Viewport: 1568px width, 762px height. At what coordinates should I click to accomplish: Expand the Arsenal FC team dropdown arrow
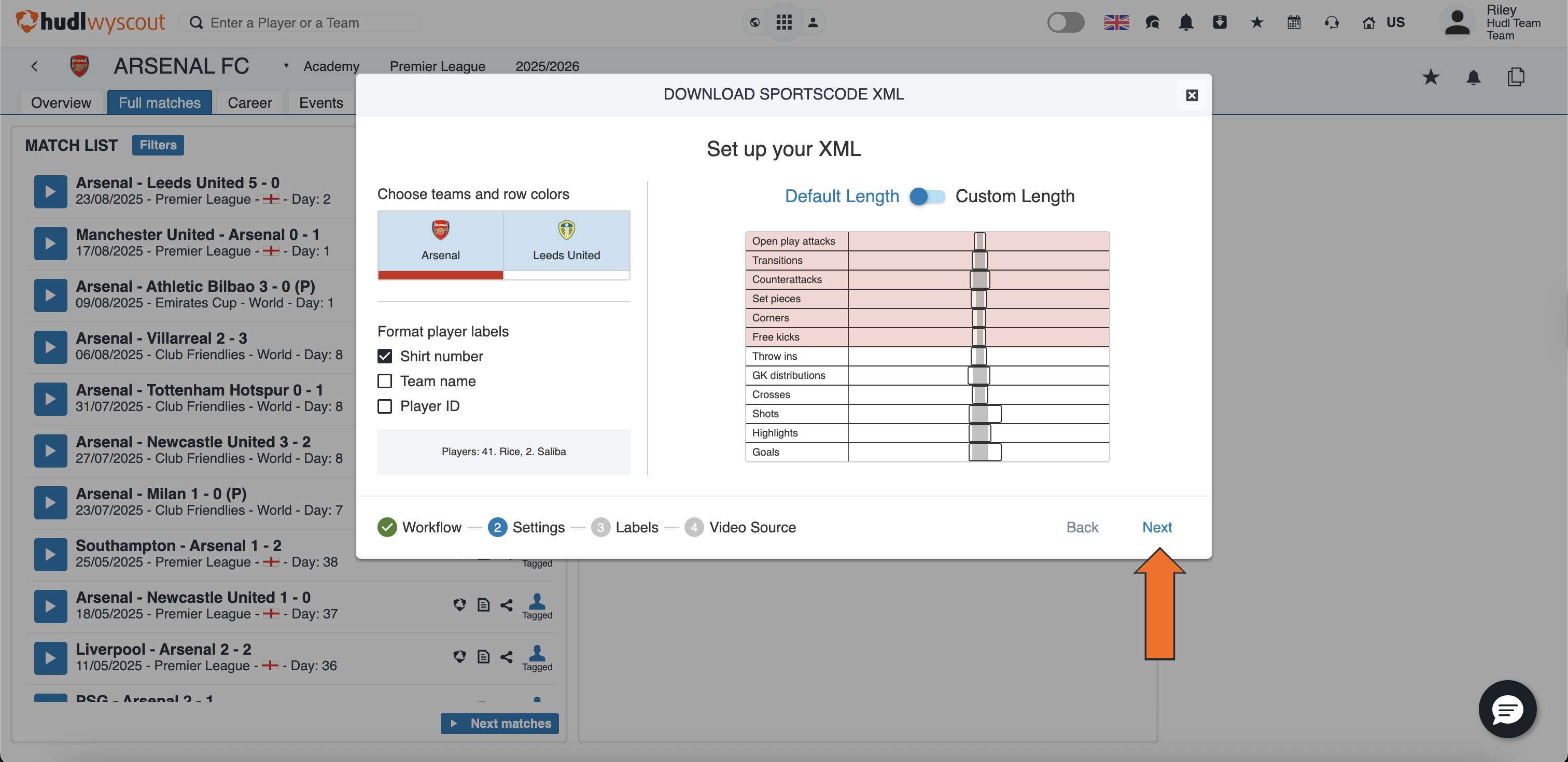click(286, 66)
